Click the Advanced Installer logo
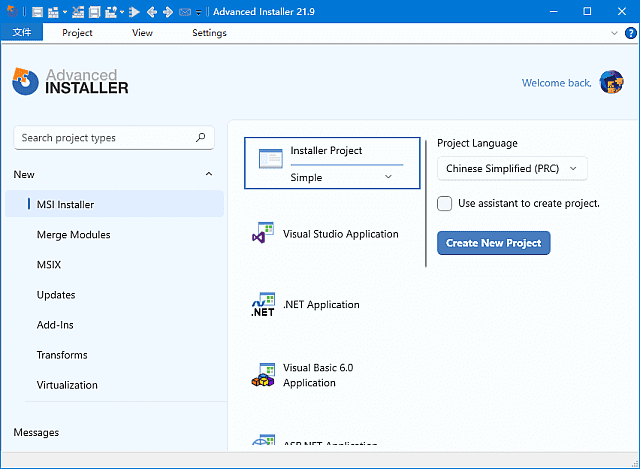 [70, 82]
